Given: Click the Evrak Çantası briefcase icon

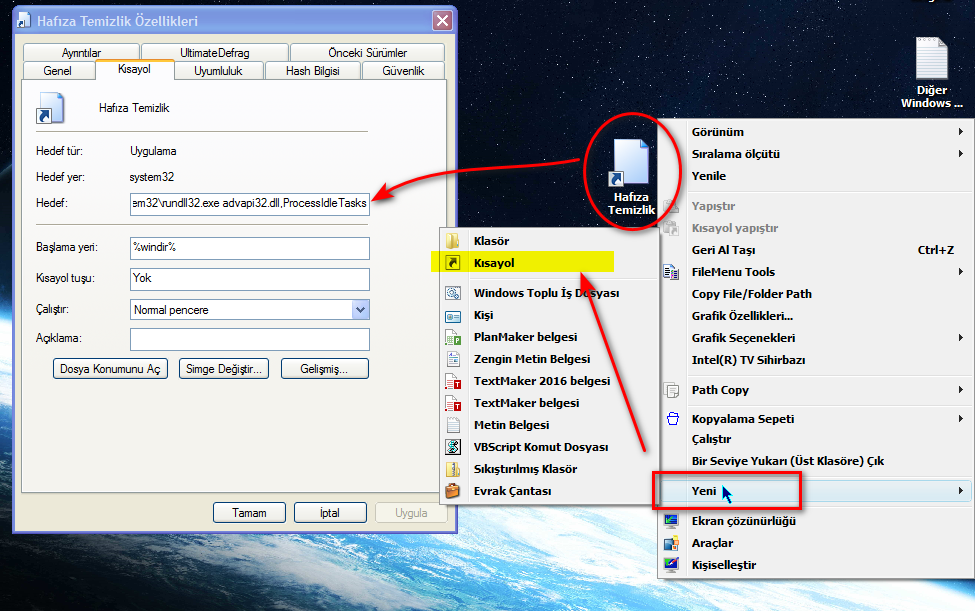Looking at the screenshot, I should click(453, 491).
